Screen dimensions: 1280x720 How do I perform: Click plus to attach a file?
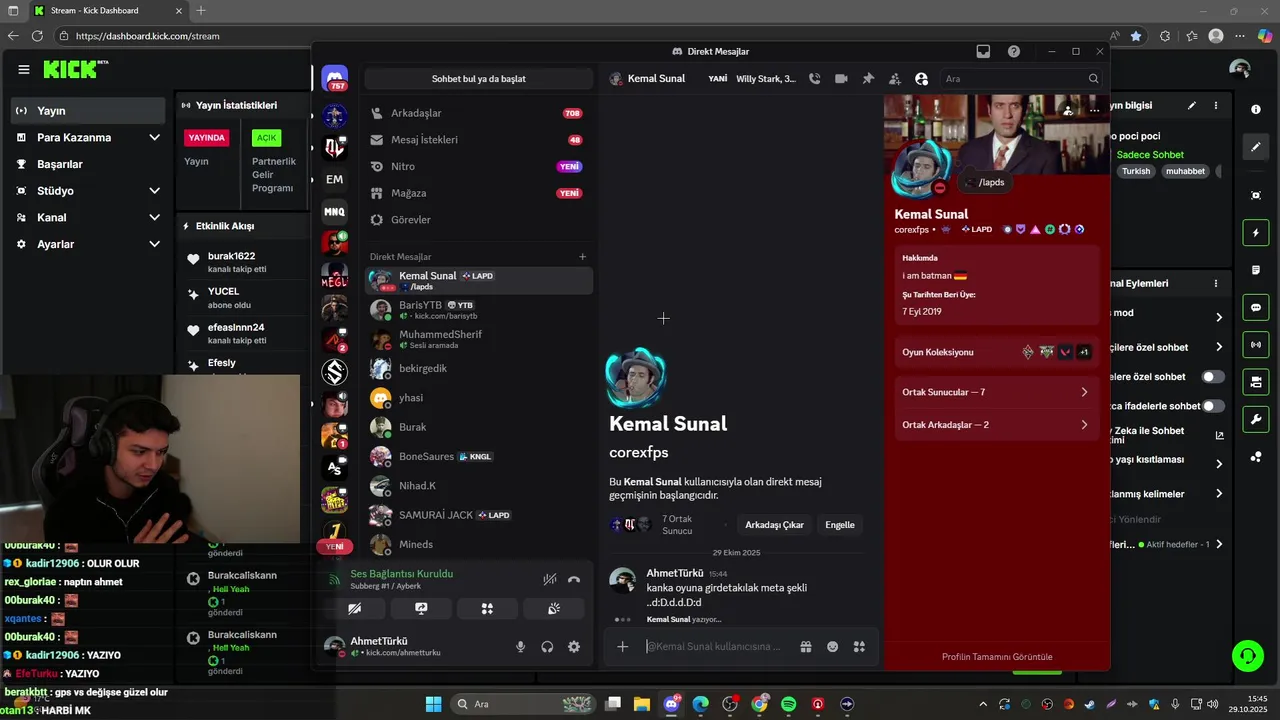622,647
